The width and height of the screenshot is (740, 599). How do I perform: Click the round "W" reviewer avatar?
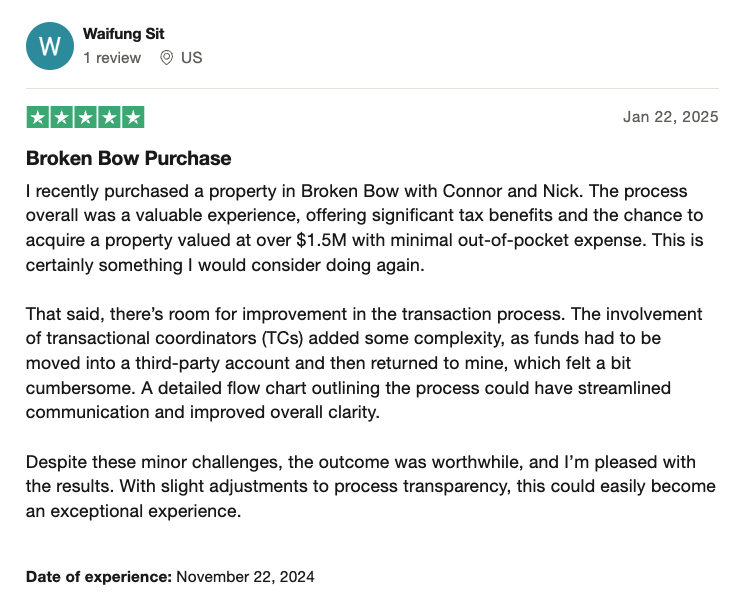pos(50,46)
